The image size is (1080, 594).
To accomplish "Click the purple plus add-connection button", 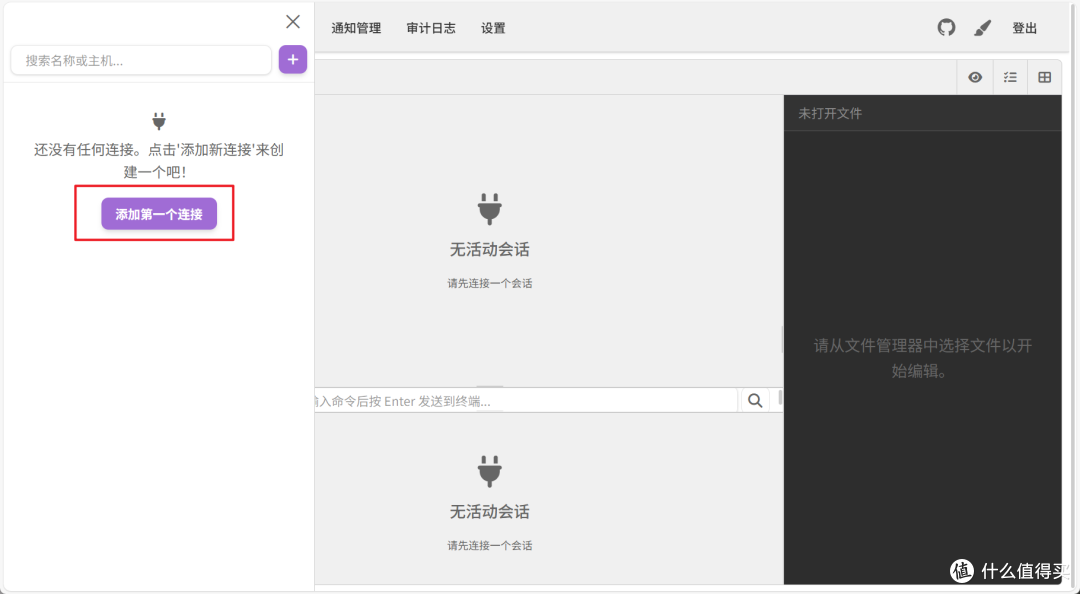I will coord(293,60).
